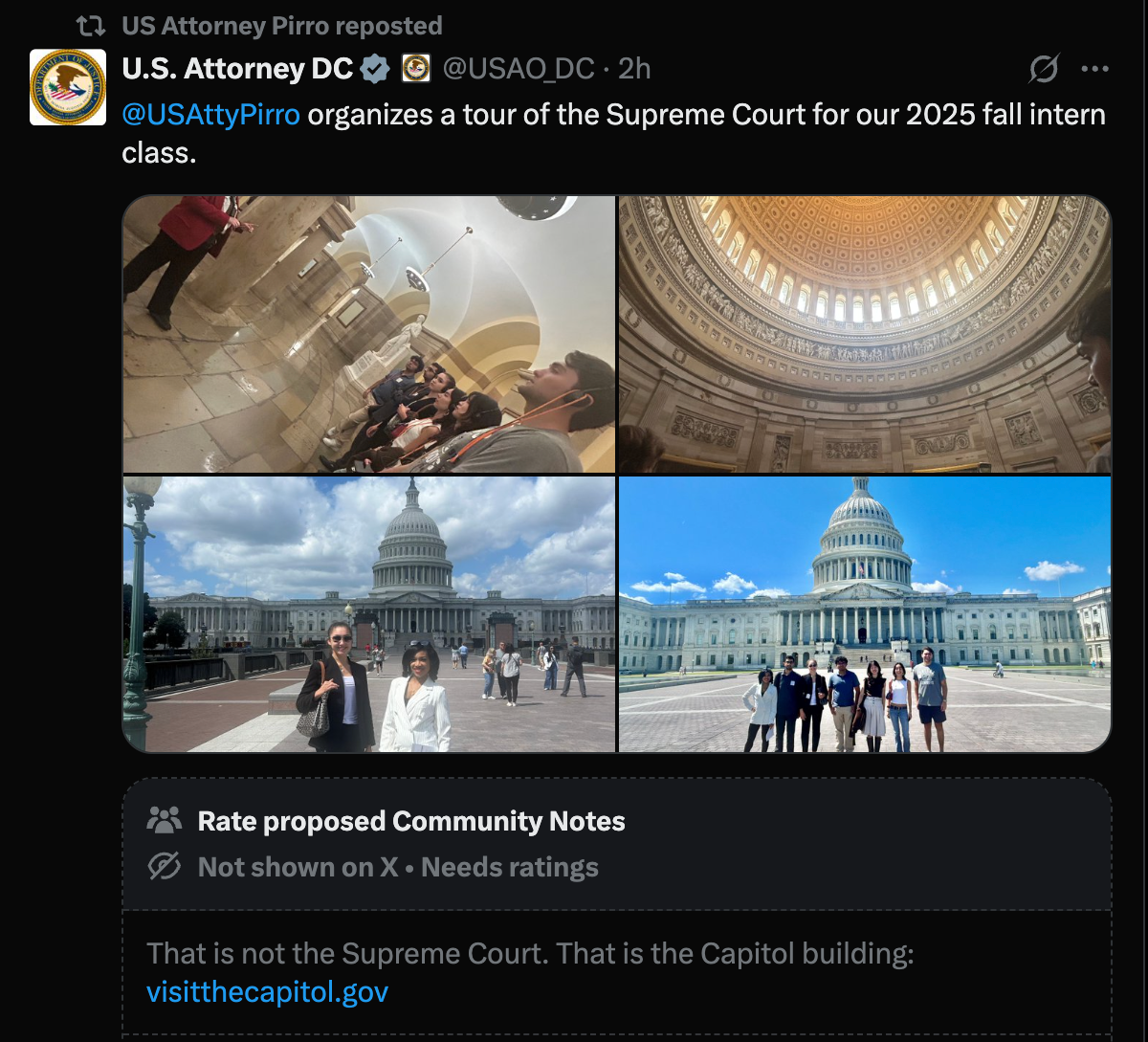
Task: Click the 2h timestamp
Action: pos(636,68)
